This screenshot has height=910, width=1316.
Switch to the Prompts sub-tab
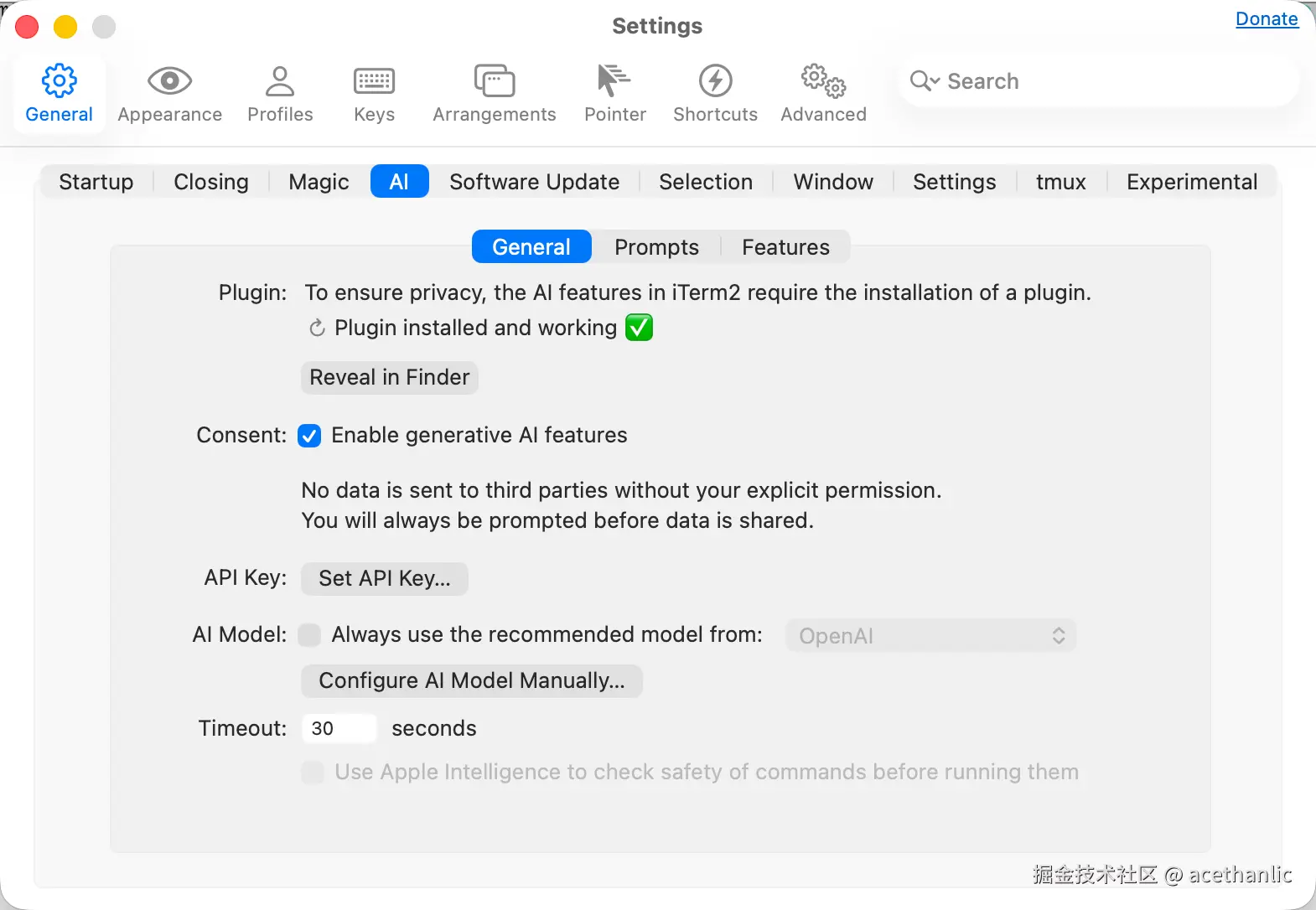click(656, 247)
